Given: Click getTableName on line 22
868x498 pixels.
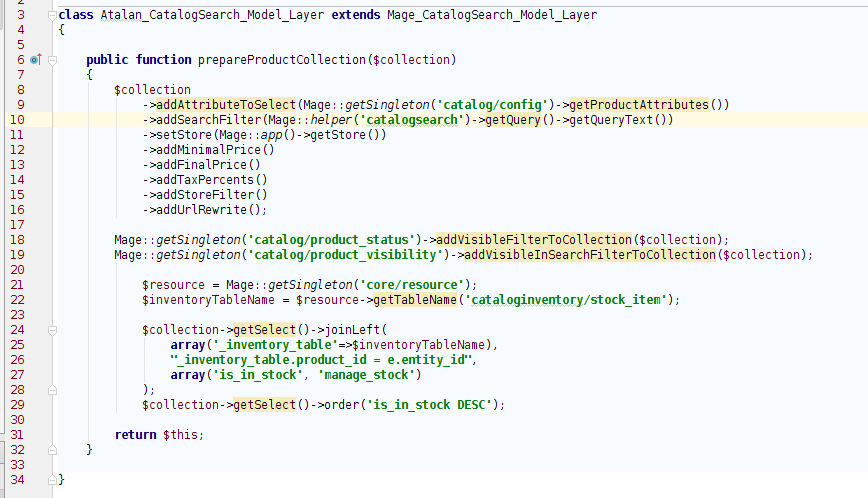Looking at the screenshot, I should tap(415, 299).
